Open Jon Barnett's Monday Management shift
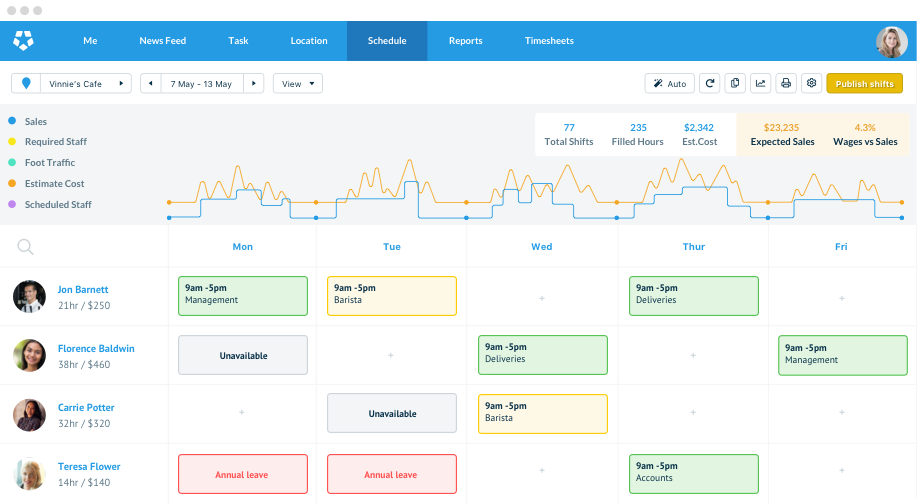Screen dimensions: 917x504 [243, 296]
